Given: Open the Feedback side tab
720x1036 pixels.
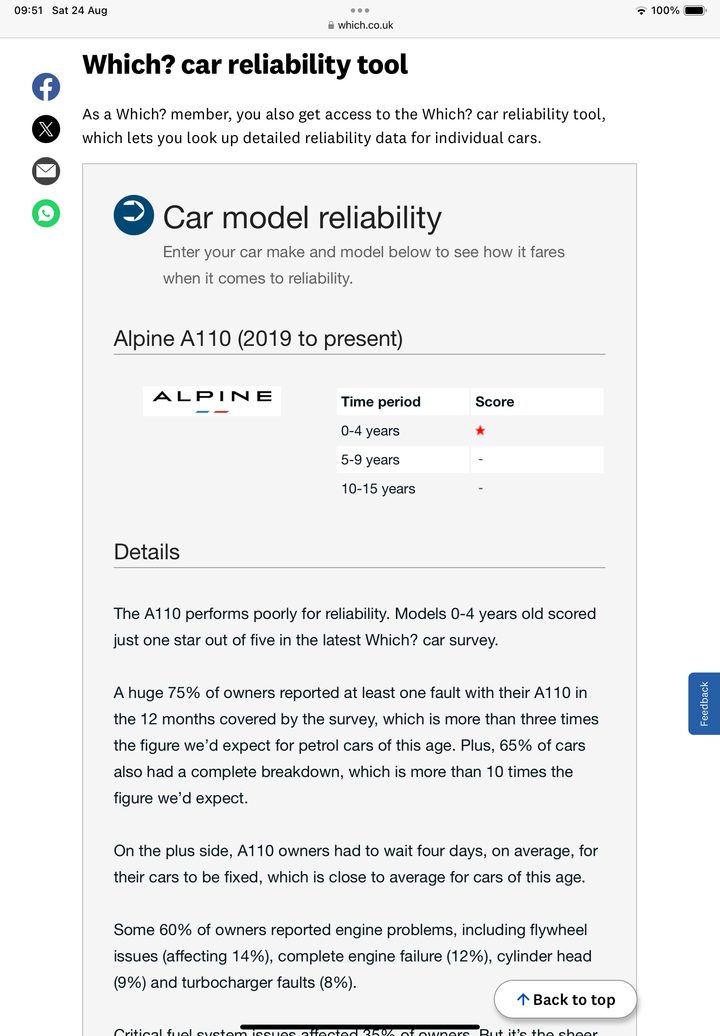Looking at the screenshot, I should (704, 704).
